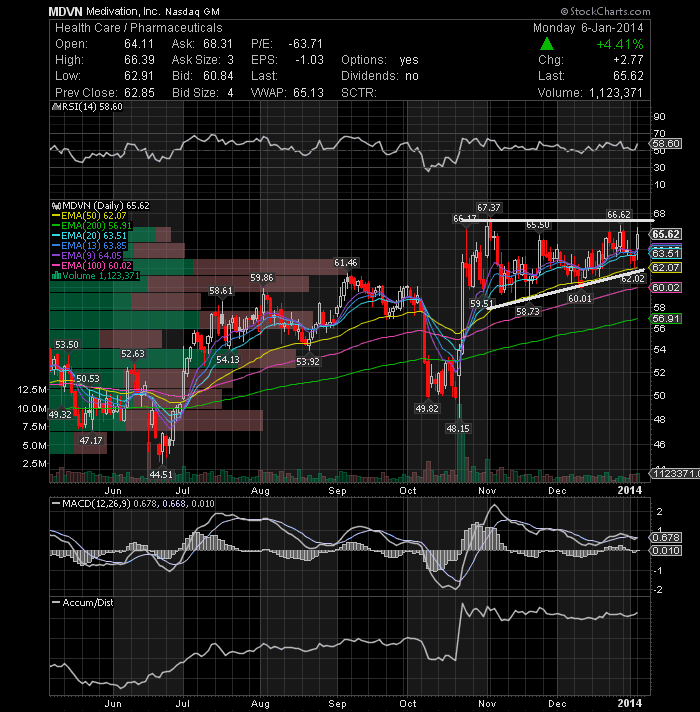Click the 53.92 price label
Screen dimensions: 700x712
[308, 362]
